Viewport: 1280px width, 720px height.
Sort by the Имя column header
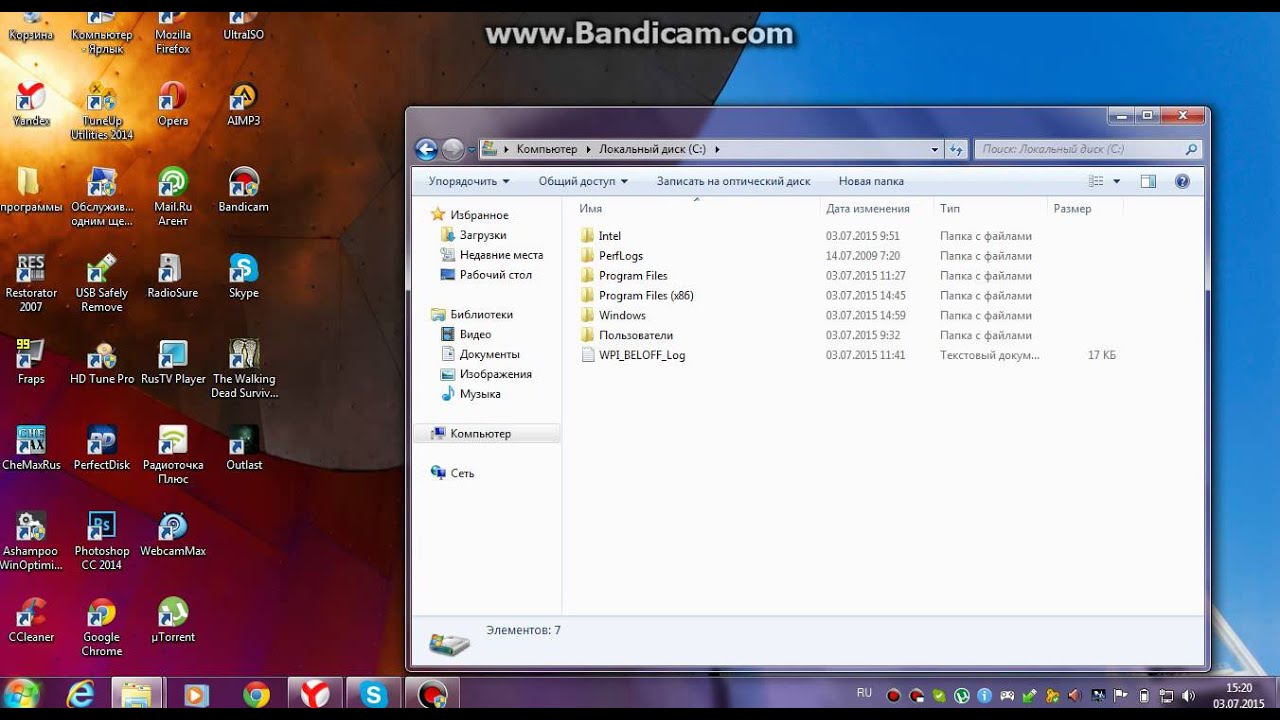(696, 209)
